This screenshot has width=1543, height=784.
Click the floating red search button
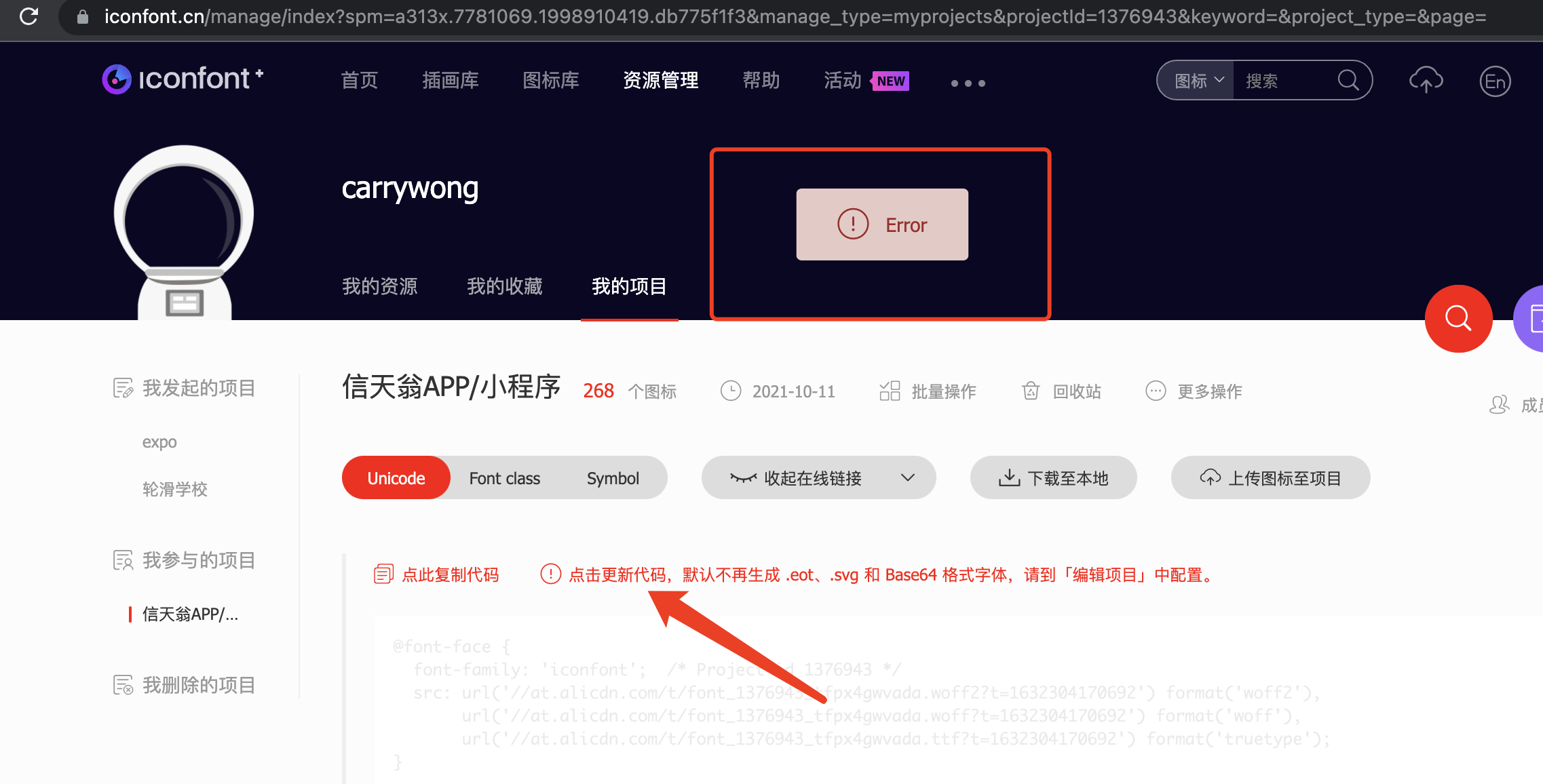click(1459, 319)
